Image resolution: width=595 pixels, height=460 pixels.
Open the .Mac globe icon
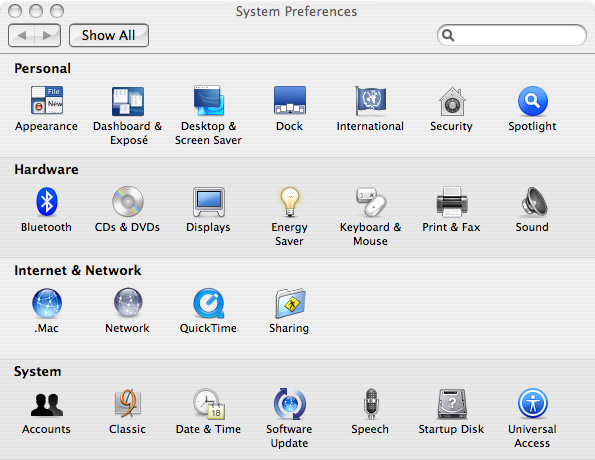coord(47,302)
